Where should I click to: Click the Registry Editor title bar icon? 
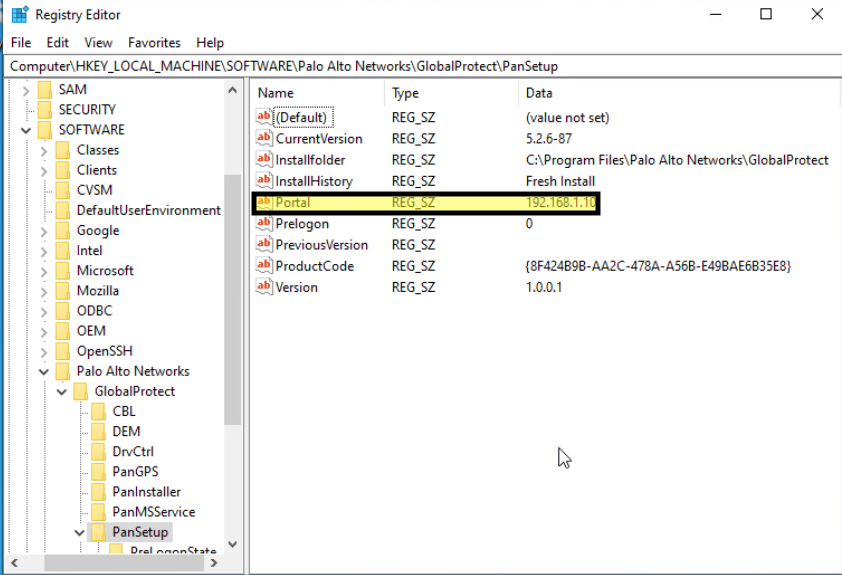20,14
